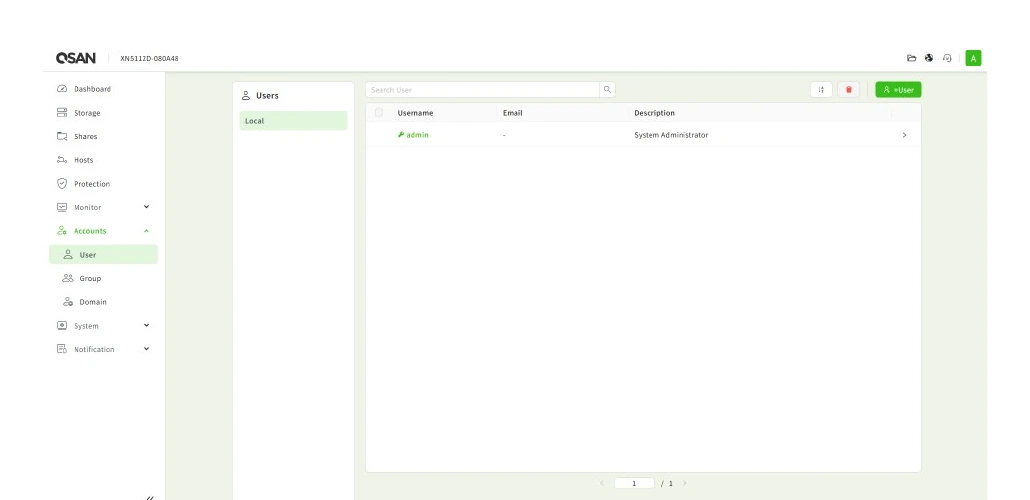Screen dimensions: 1030x500
Task: Click the Domain icon in sidebar
Action: coord(68,302)
